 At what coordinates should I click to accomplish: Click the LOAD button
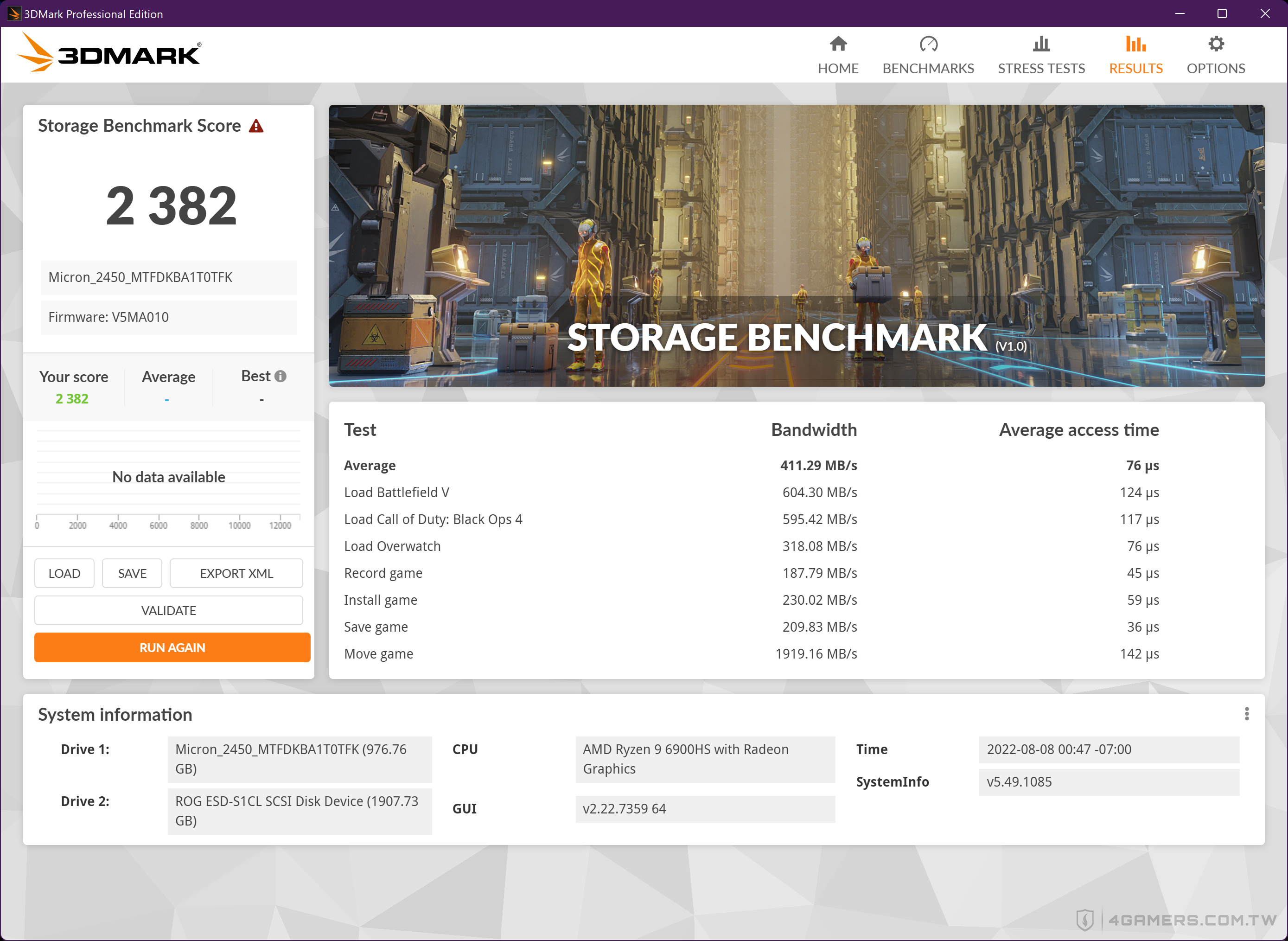pos(64,573)
